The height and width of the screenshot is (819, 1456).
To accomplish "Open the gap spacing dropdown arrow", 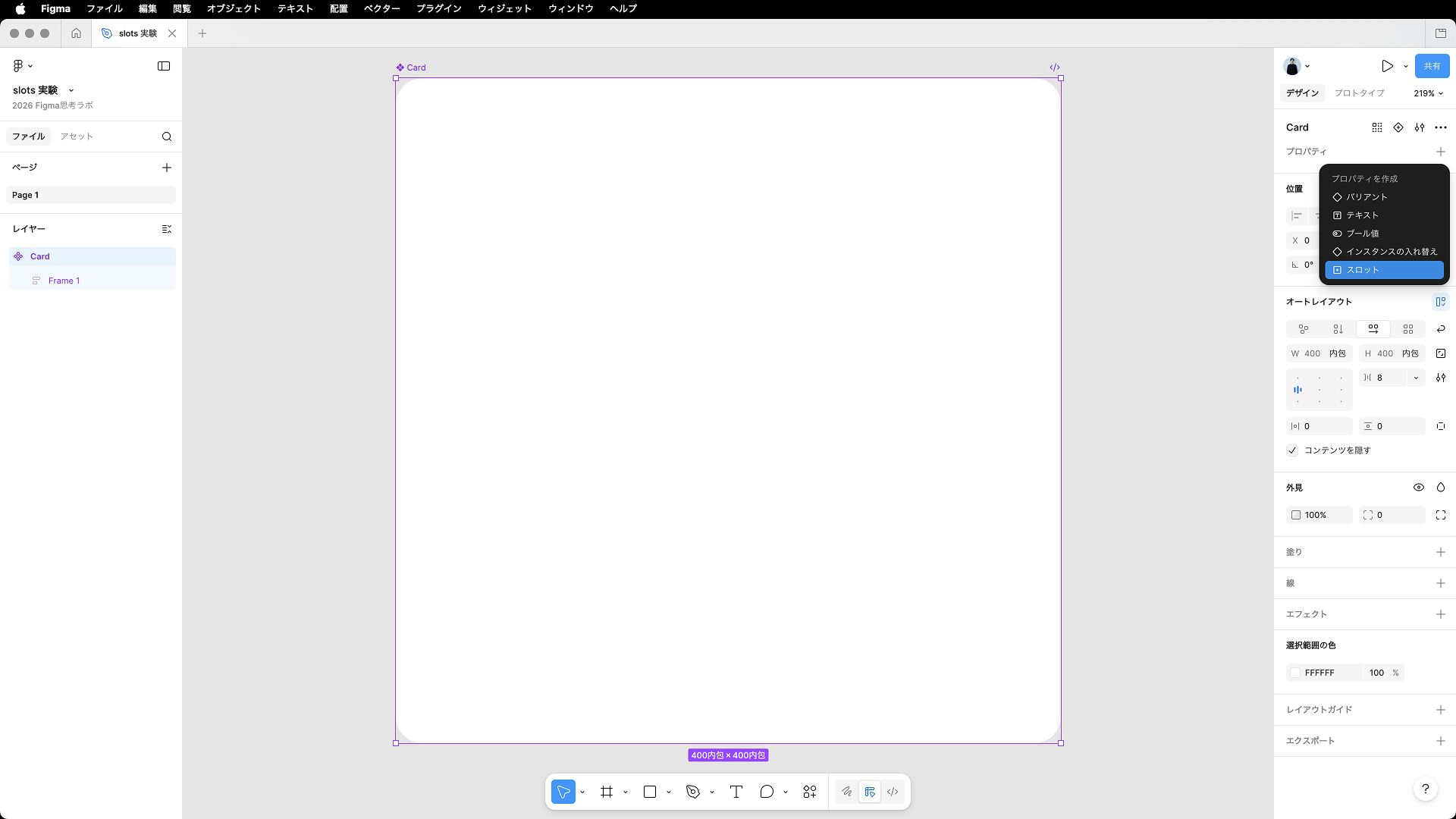I will click(1416, 378).
